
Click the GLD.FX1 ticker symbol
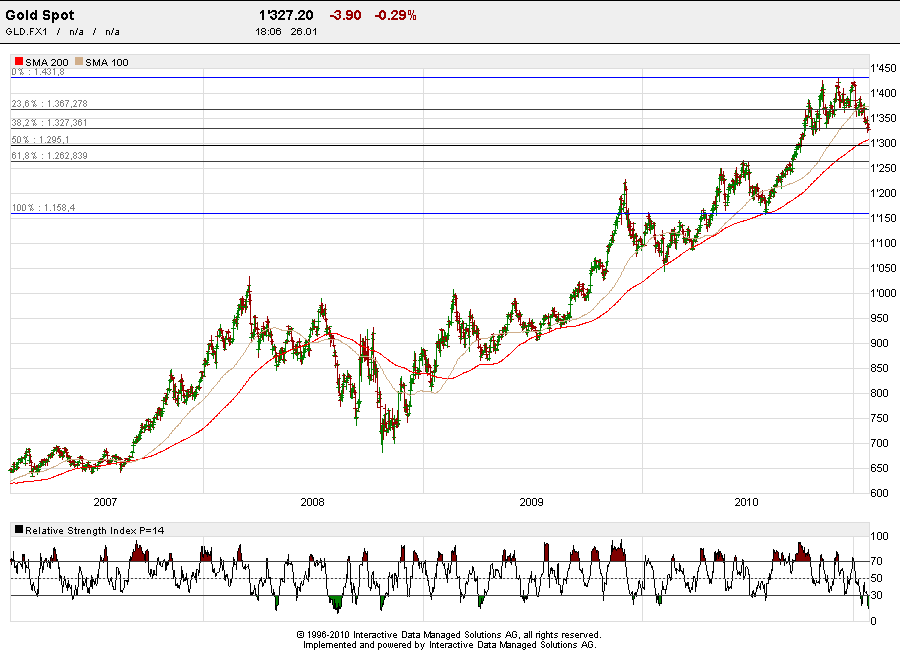pos(25,31)
